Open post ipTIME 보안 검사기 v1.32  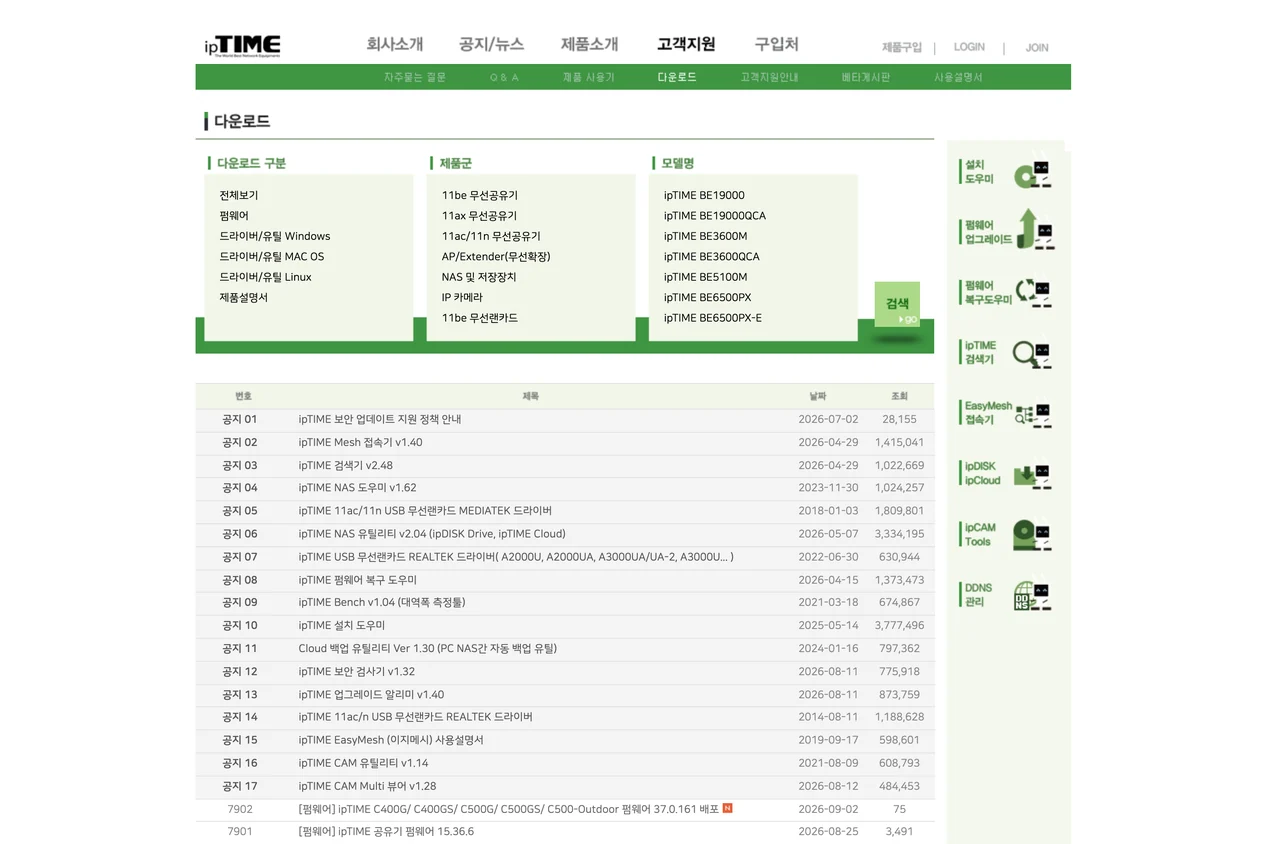(x=356, y=672)
